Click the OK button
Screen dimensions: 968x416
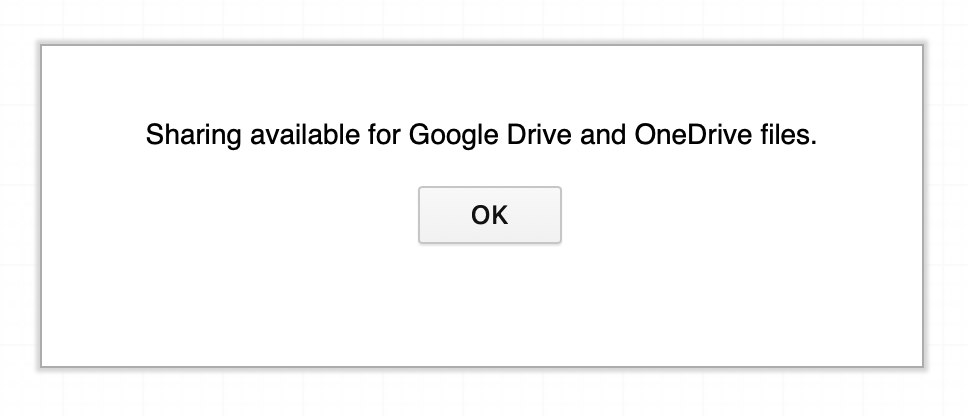pos(489,214)
